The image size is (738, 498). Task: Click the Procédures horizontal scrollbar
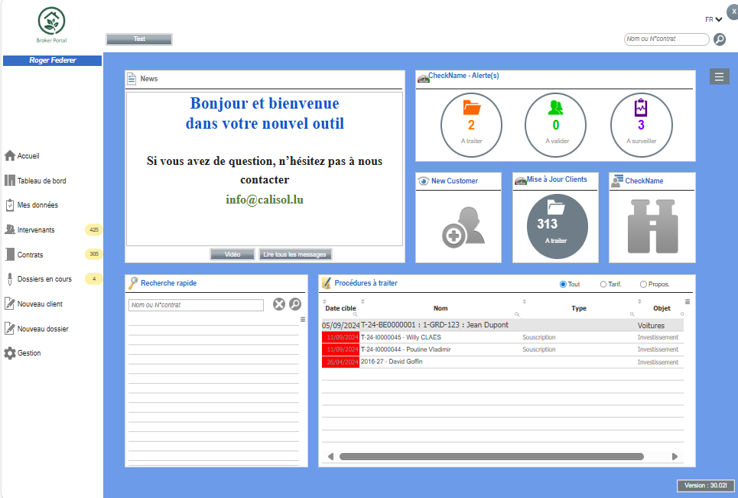[490, 457]
